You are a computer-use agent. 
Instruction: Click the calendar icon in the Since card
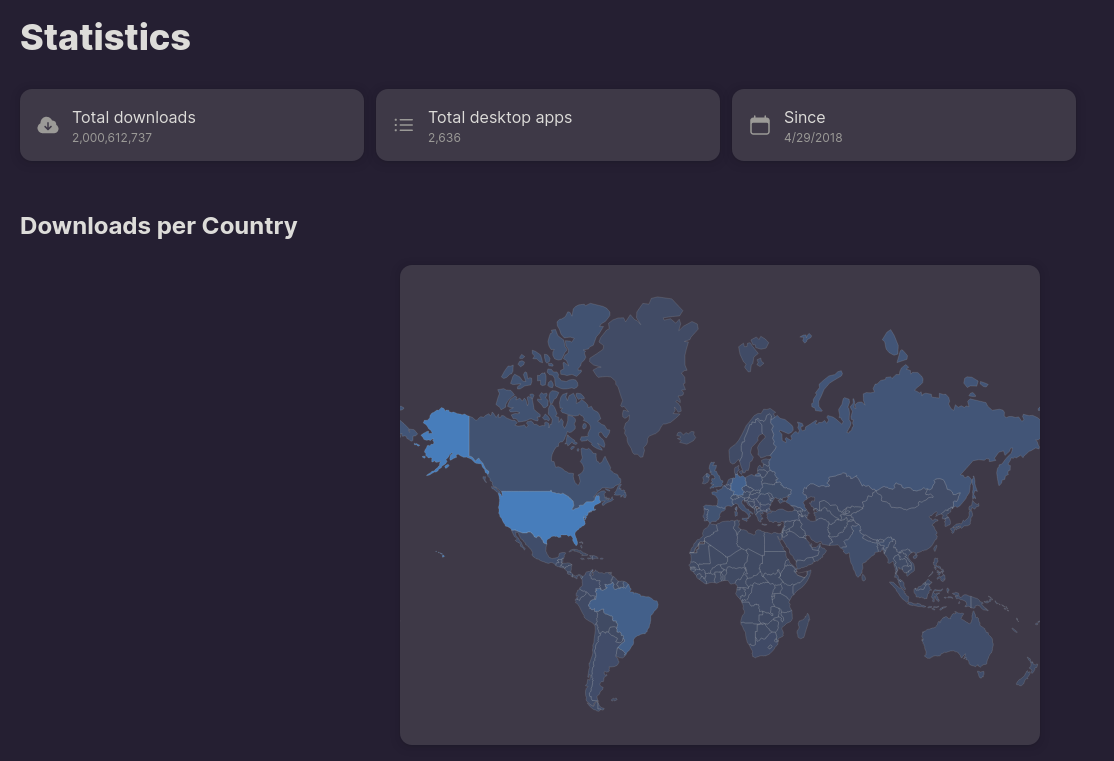(x=760, y=125)
